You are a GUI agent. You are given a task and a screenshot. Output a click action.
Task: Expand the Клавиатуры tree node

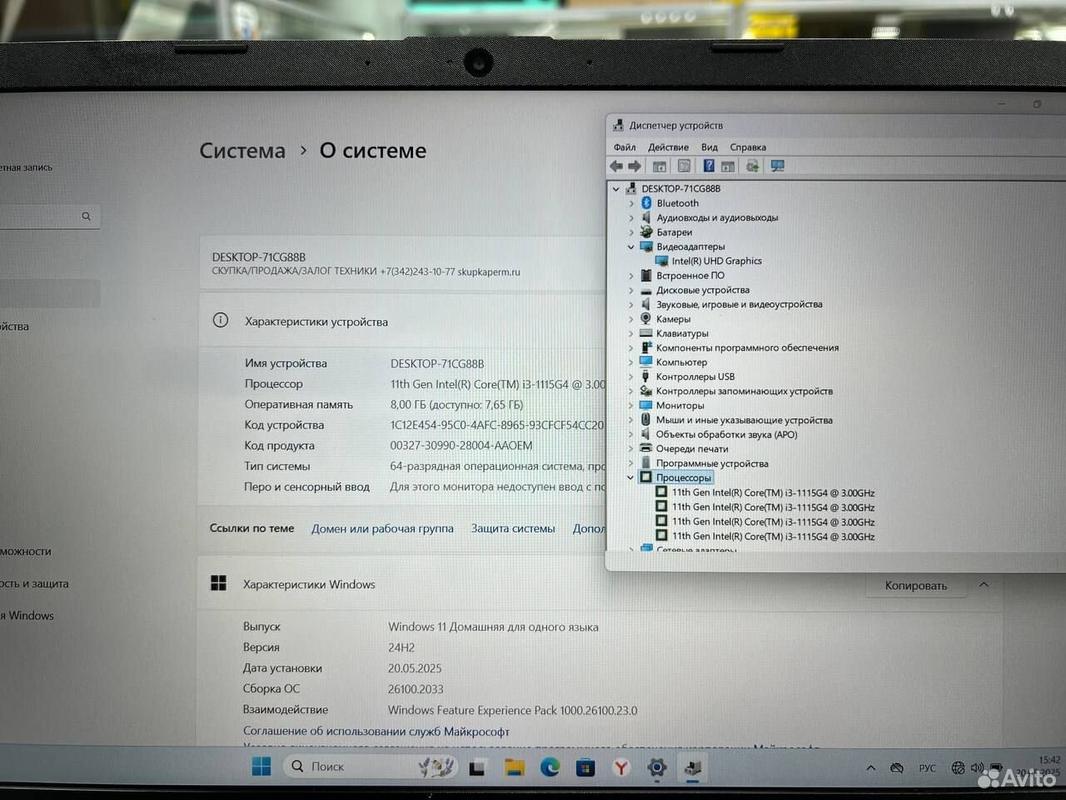(631, 333)
